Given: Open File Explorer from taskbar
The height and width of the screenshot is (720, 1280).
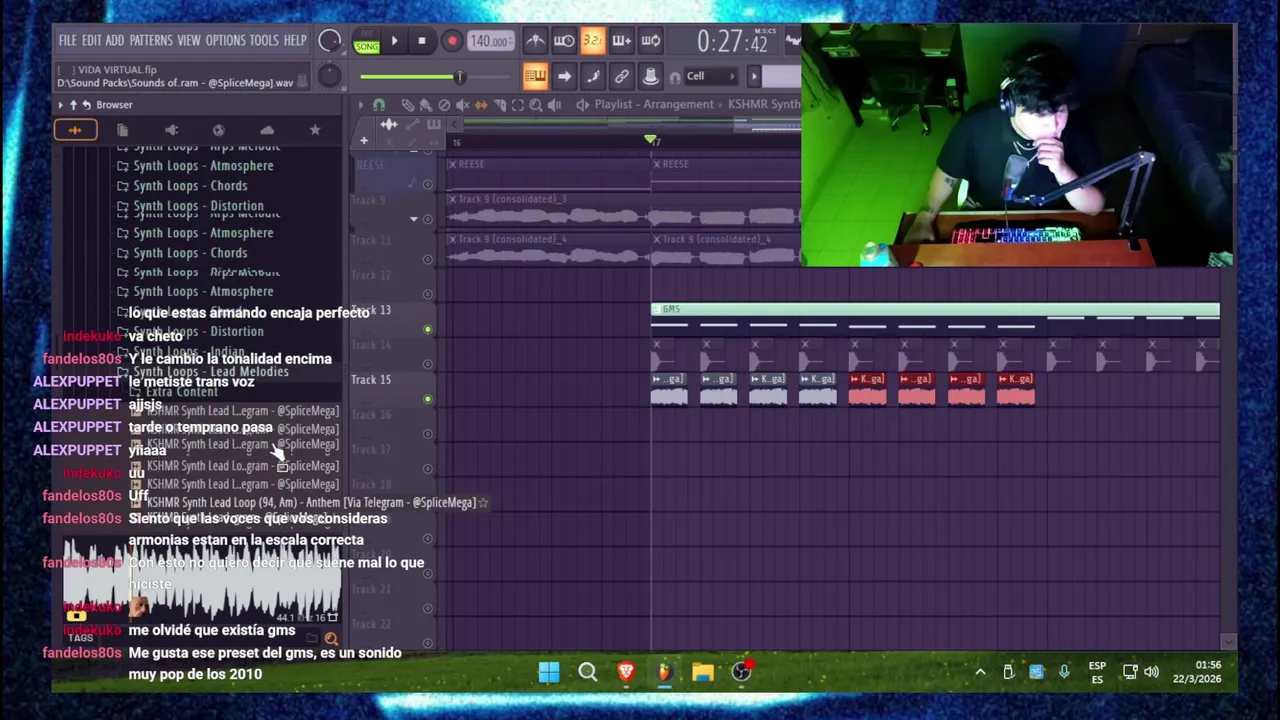Looking at the screenshot, I should click(x=703, y=672).
